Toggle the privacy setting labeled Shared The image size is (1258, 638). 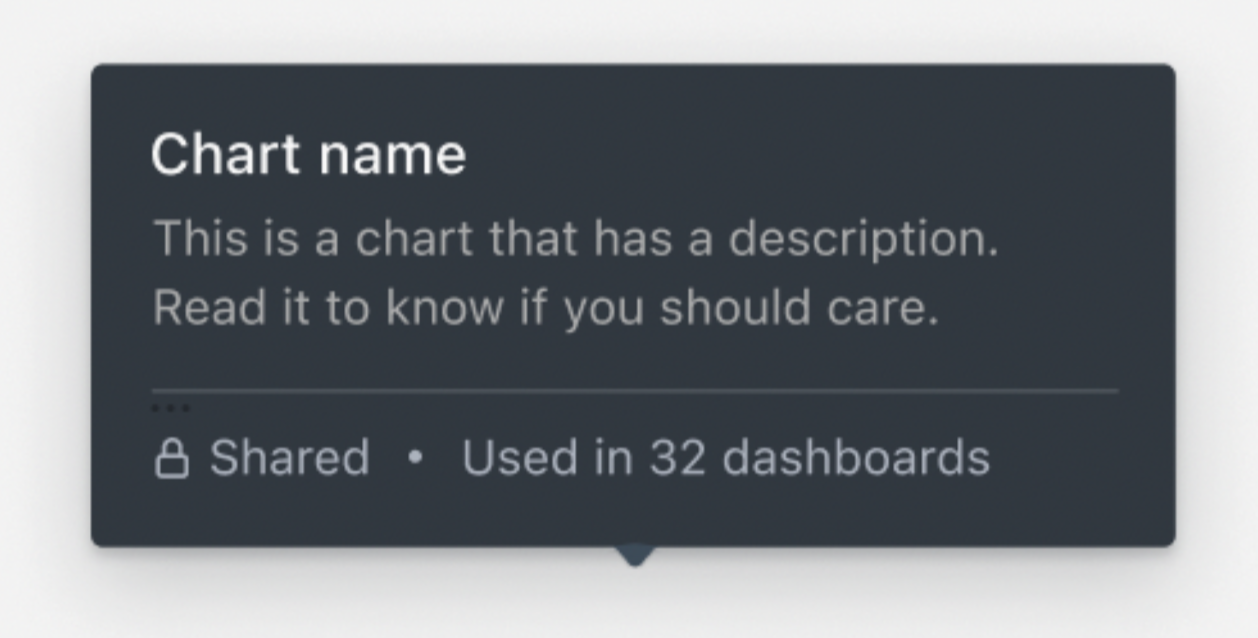tap(290, 456)
